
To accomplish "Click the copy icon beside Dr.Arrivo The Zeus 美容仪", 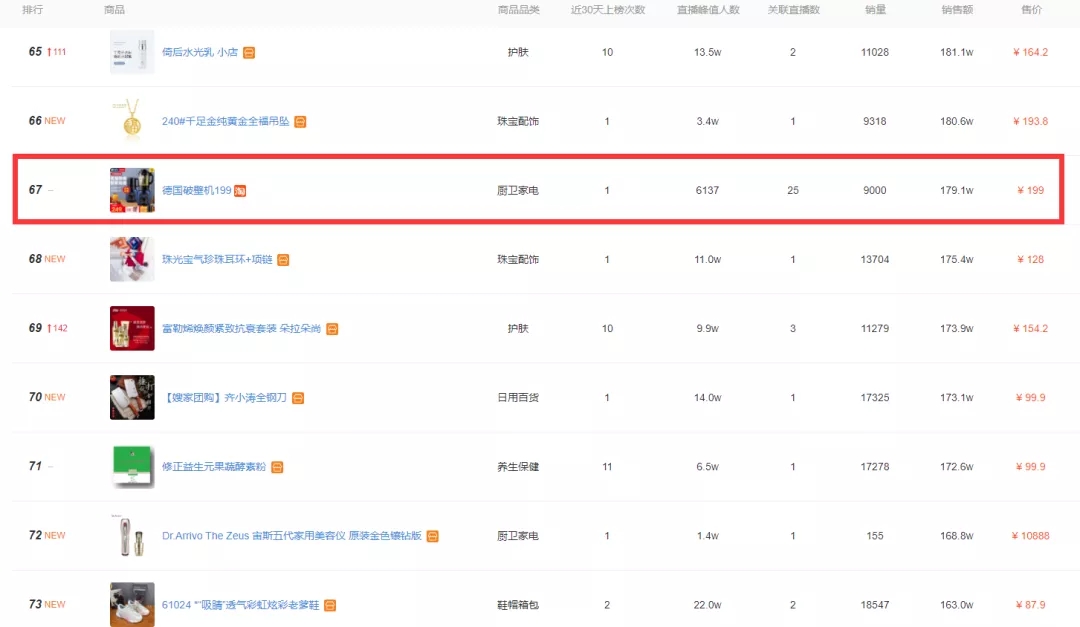I will (x=431, y=535).
